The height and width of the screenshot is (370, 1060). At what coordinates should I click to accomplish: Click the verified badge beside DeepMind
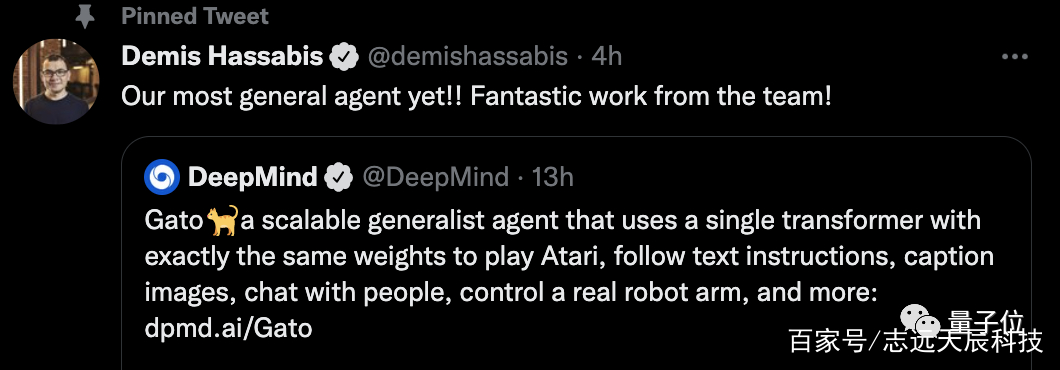pos(339,178)
